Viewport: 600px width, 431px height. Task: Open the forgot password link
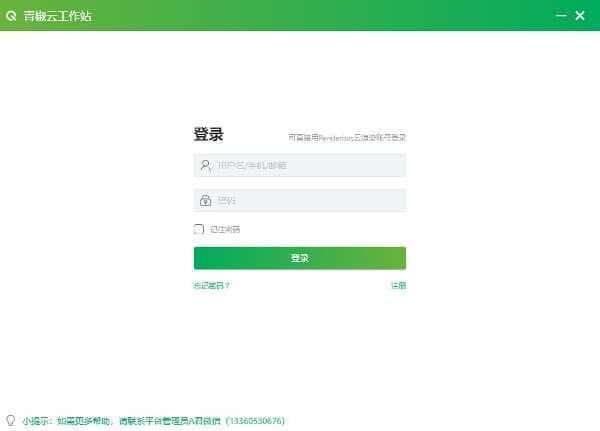coord(211,285)
